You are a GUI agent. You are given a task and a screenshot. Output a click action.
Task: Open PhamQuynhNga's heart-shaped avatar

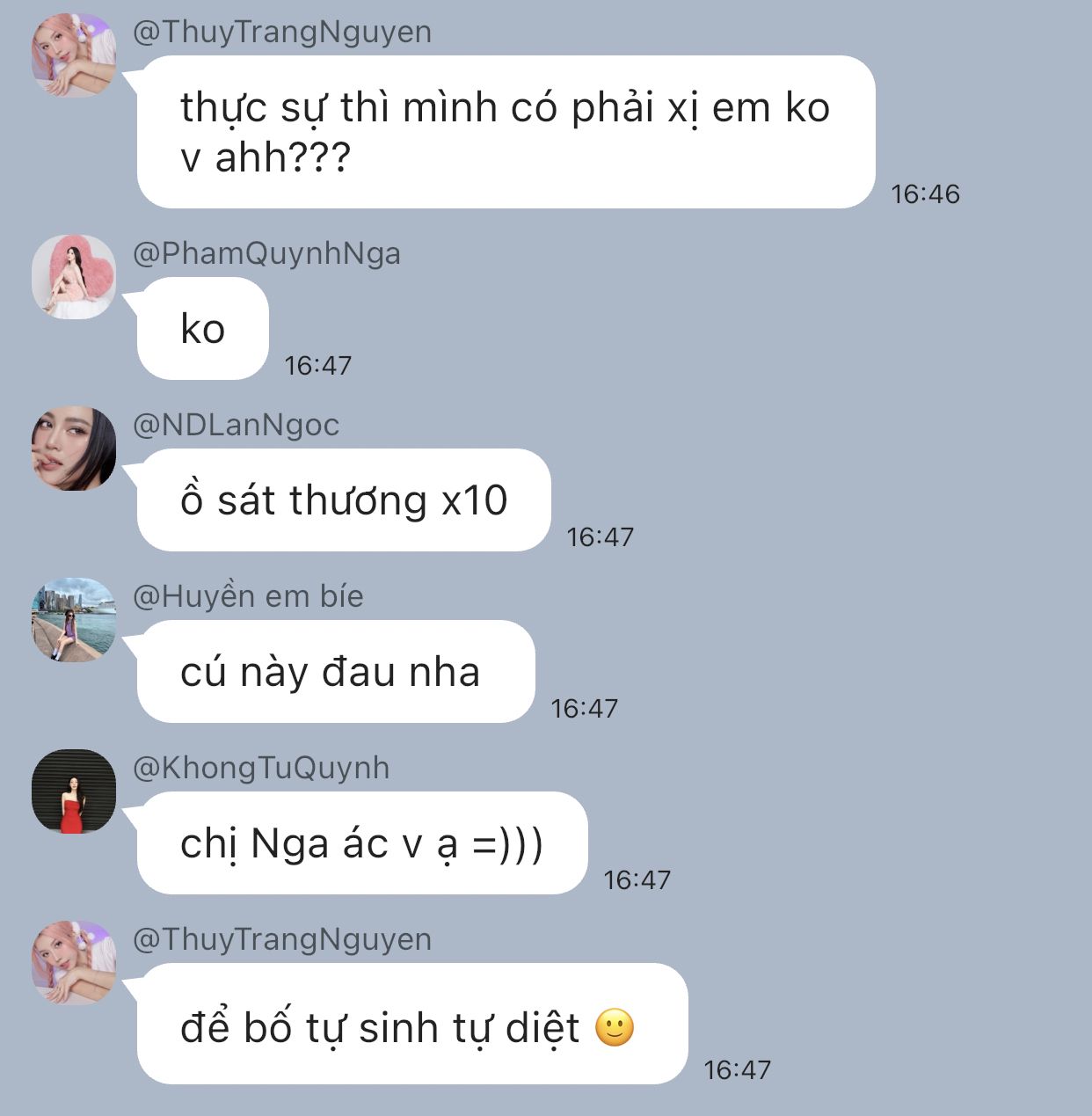coord(74,276)
